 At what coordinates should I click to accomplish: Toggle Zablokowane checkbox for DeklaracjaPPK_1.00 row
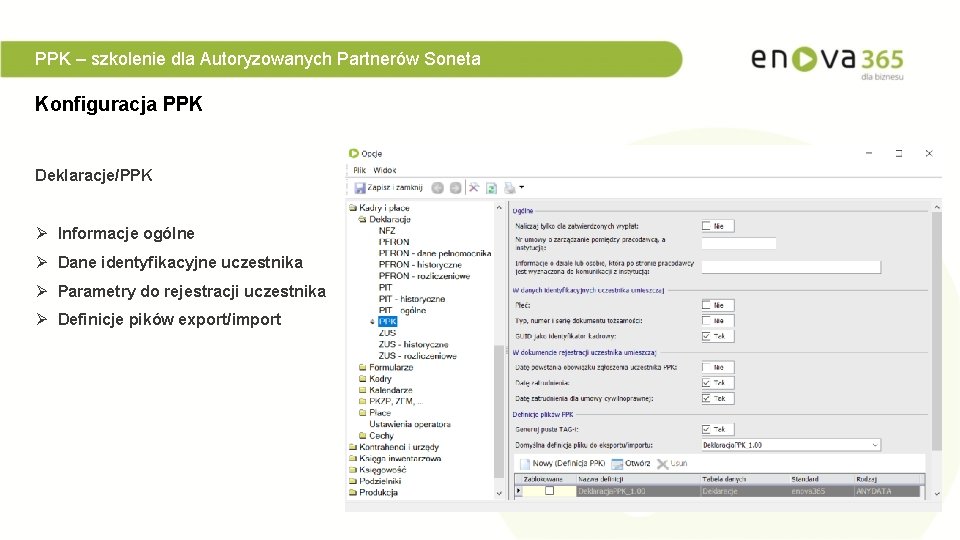pos(550,491)
